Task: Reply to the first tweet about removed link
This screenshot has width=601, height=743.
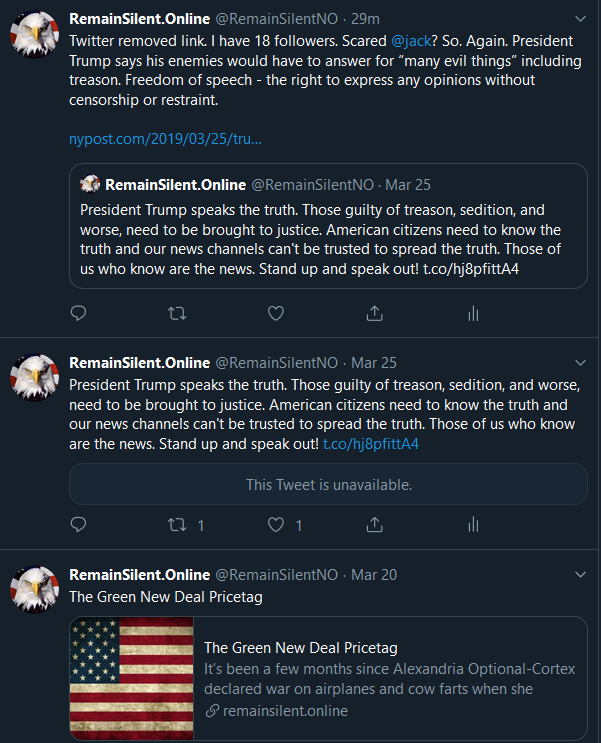Action: tap(79, 313)
